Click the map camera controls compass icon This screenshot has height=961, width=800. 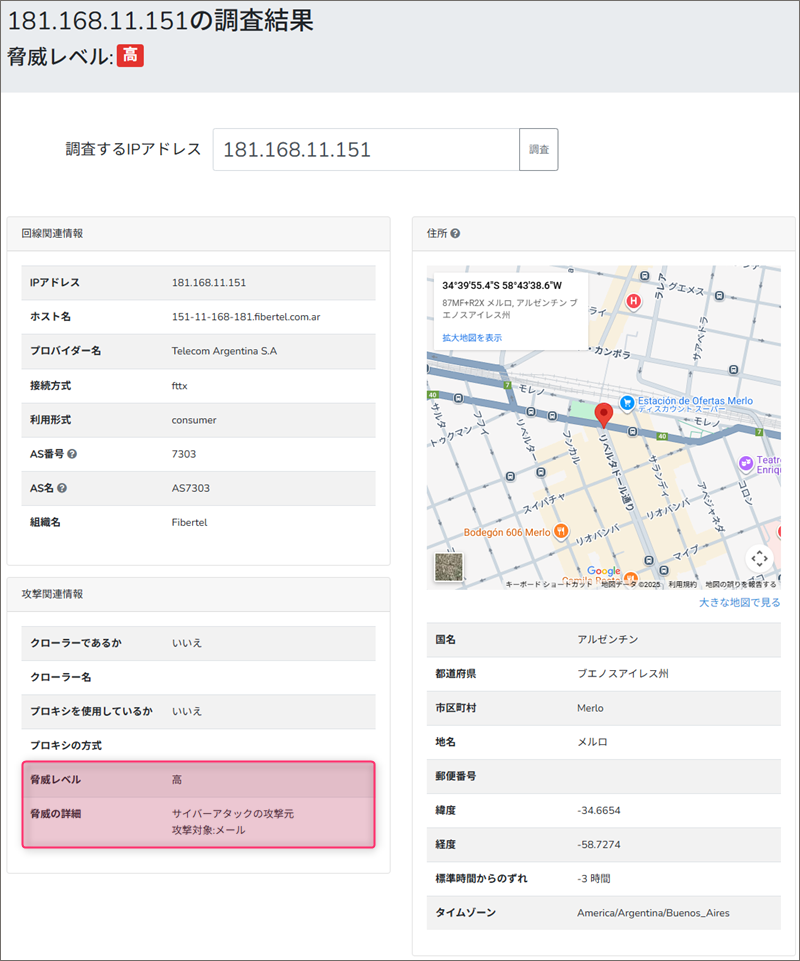759,558
